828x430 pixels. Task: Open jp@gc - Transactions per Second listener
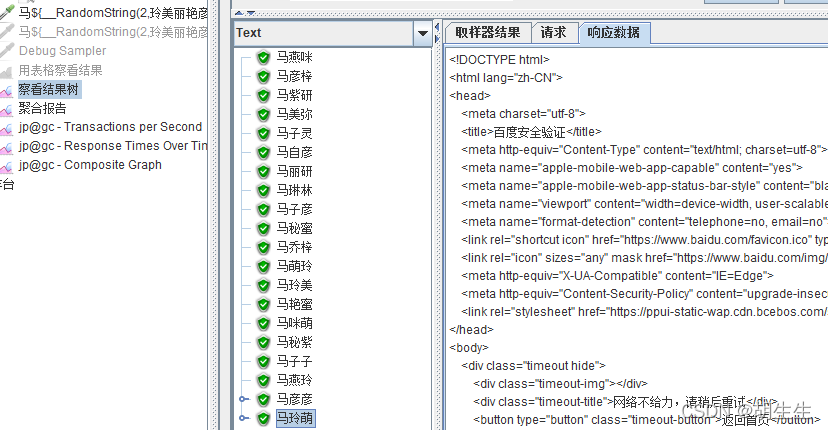110,127
